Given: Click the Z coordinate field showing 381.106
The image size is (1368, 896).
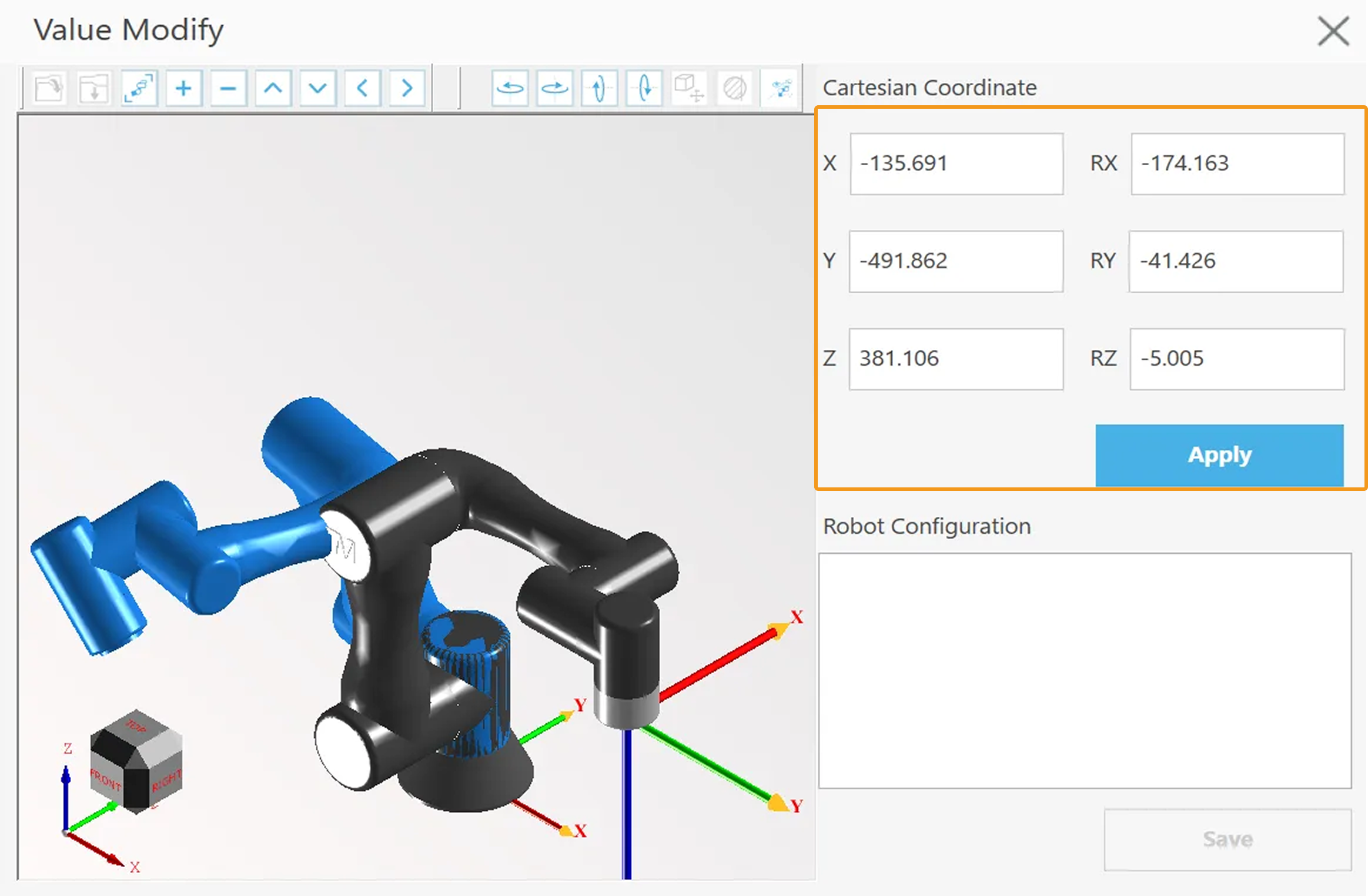Looking at the screenshot, I should click(x=956, y=359).
